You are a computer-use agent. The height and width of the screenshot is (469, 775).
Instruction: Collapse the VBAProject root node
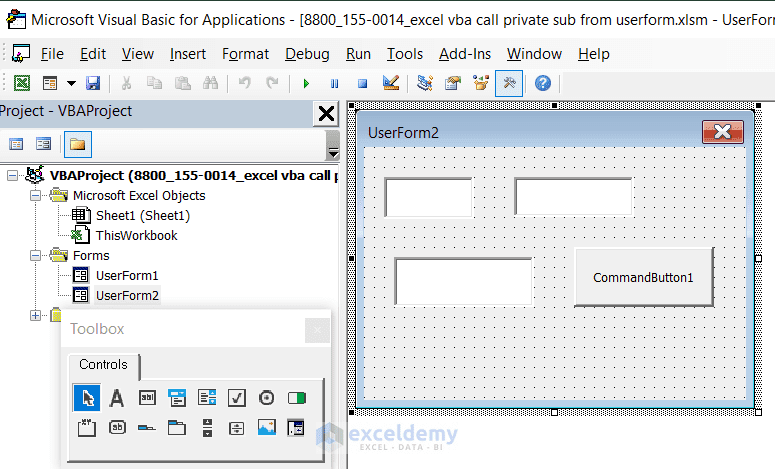(x=12, y=175)
